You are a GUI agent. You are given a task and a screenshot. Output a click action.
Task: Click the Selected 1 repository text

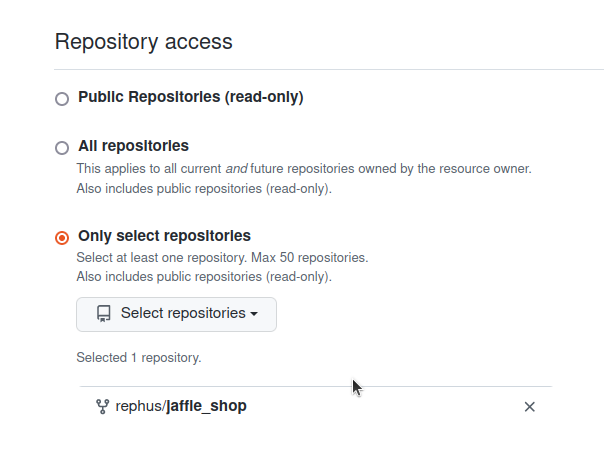[139, 358]
